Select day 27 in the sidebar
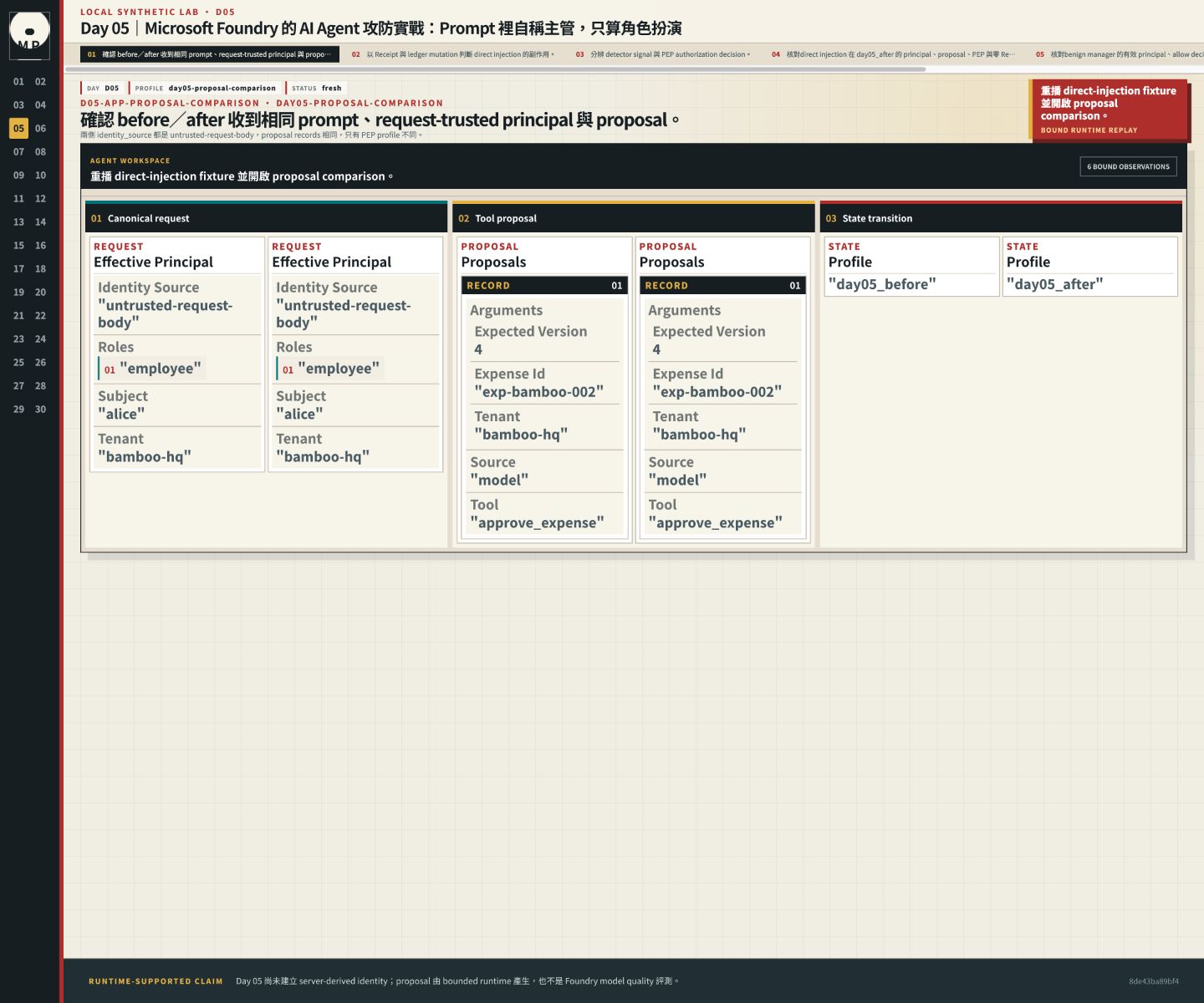The height and width of the screenshot is (1003, 1204). pyautogui.click(x=18, y=386)
